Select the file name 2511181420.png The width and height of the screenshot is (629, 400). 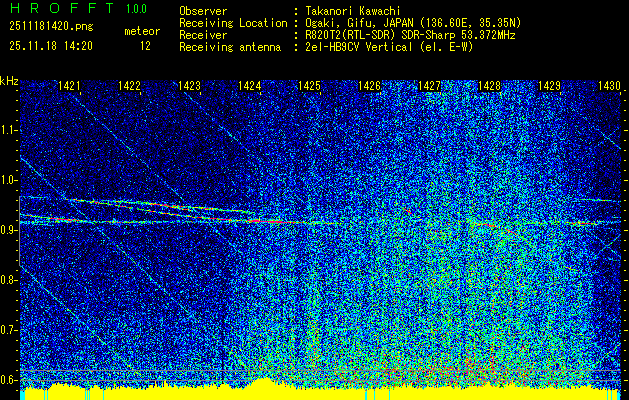[51, 26]
